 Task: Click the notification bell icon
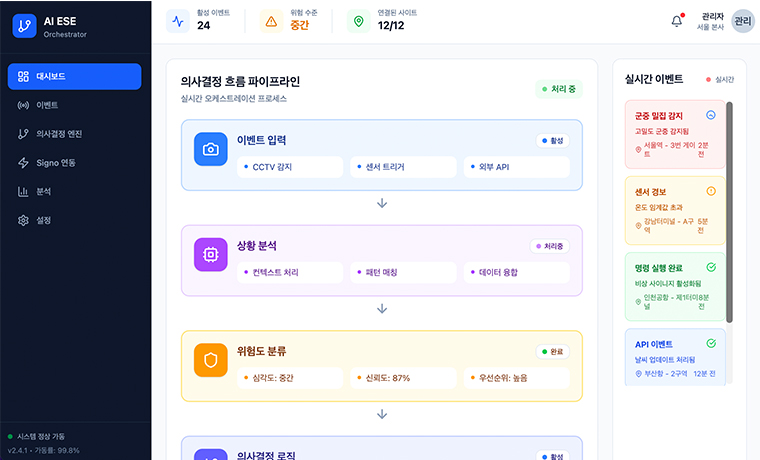pyautogui.click(x=677, y=21)
